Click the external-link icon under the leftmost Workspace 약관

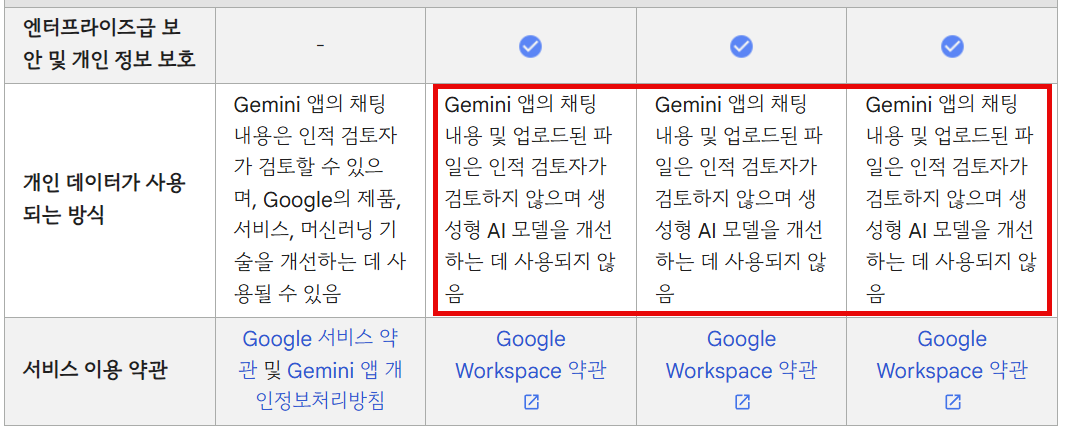[x=531, y=402]
